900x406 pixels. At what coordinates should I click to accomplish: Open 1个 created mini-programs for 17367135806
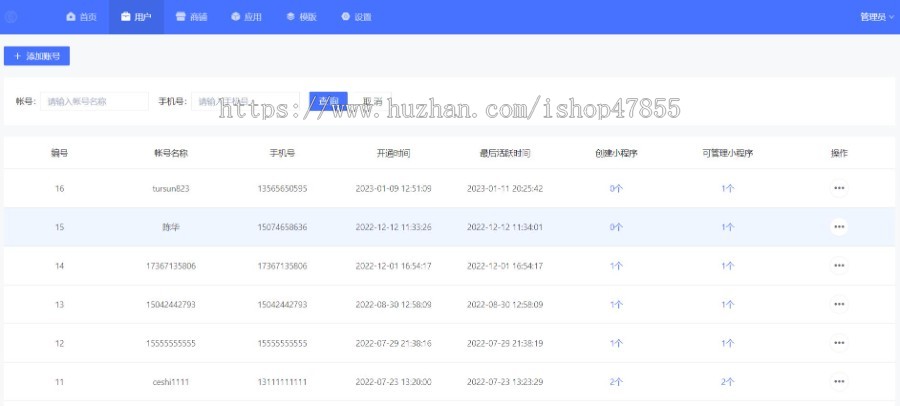pyautogui.click(x=616, y=265)
